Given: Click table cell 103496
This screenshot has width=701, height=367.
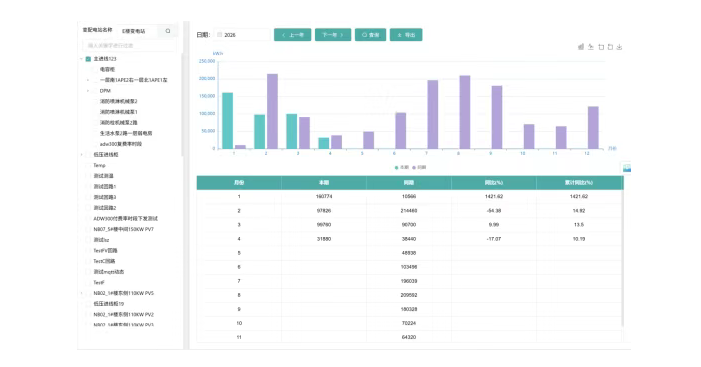Looking at the screenshot, I should (x=409, y=267).
